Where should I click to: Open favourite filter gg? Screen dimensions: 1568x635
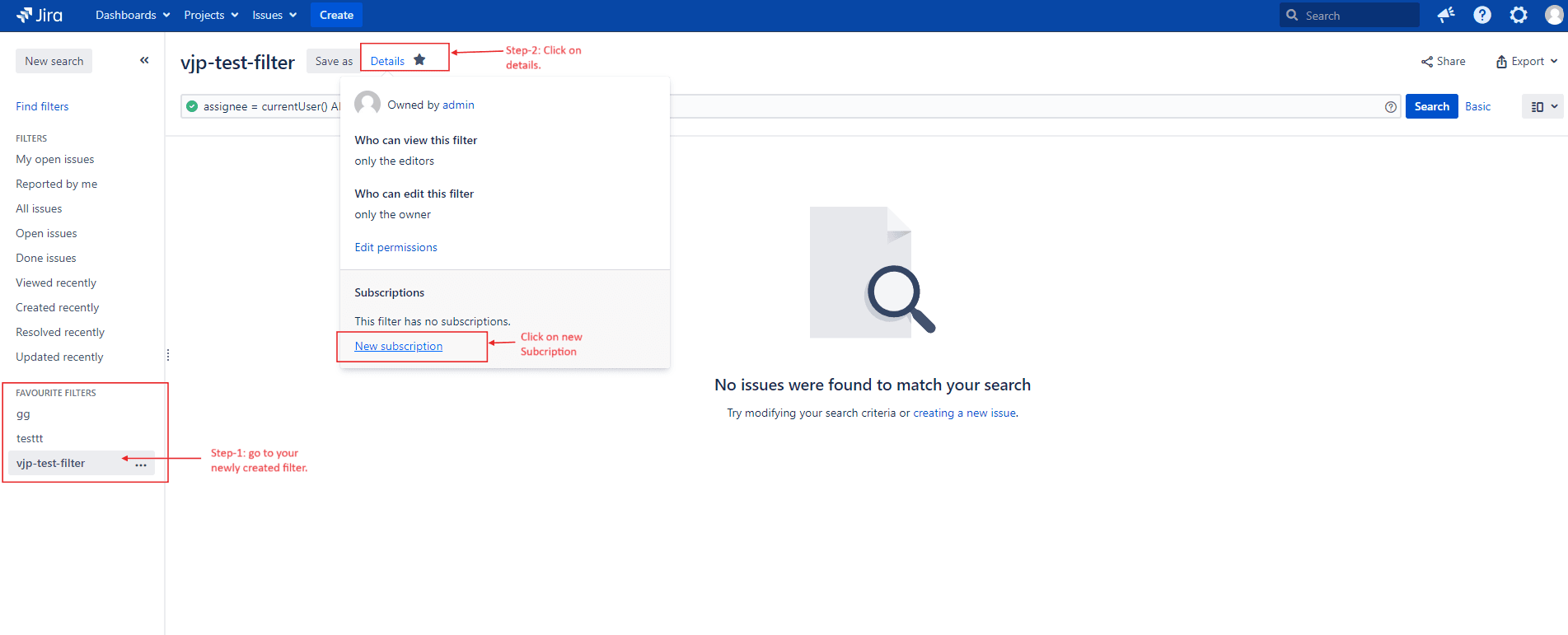click(23, 414)
